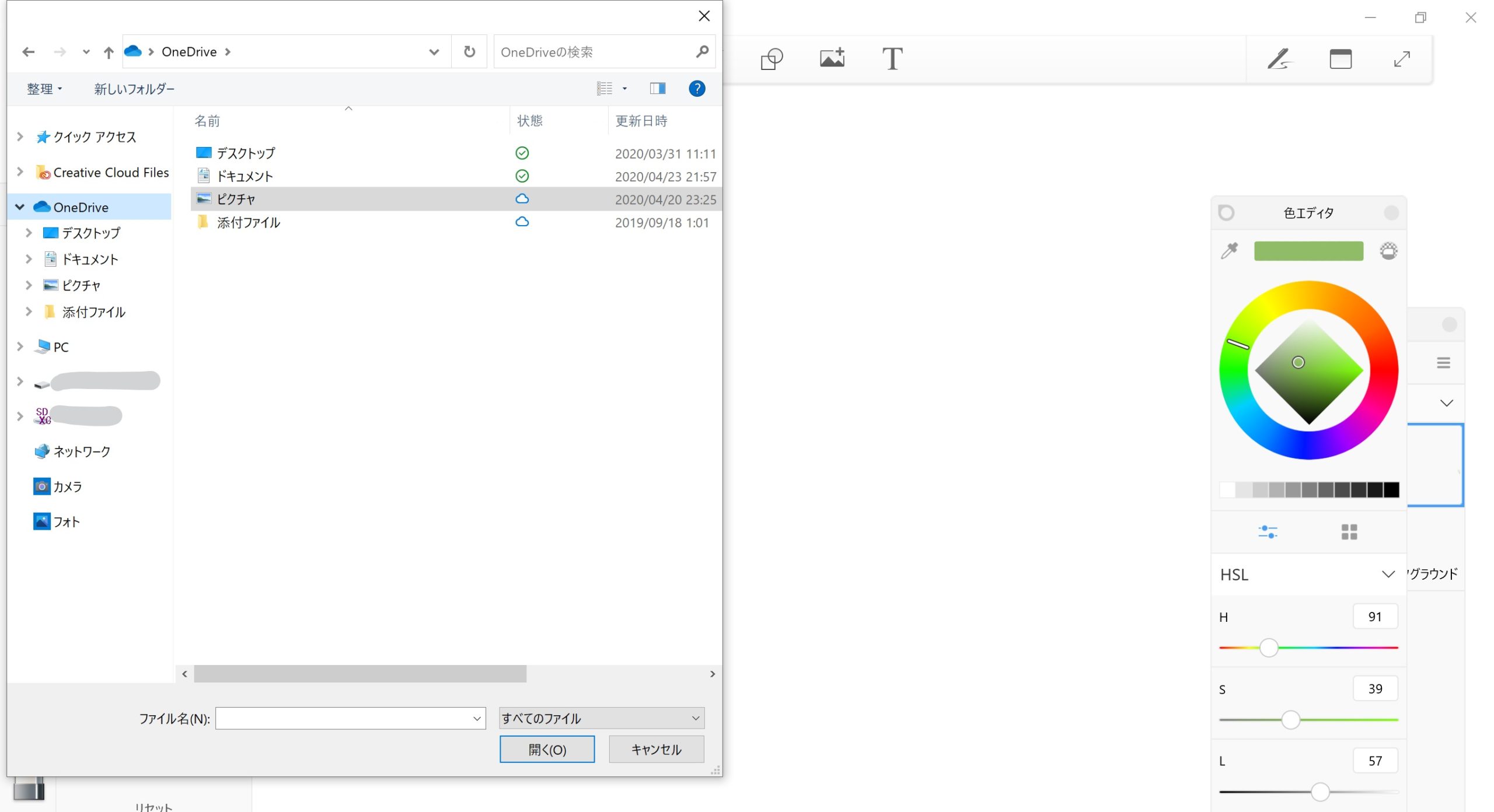Toggle the preview pane button
This screenshot has height=812, width=1494.
coord(658,89)
